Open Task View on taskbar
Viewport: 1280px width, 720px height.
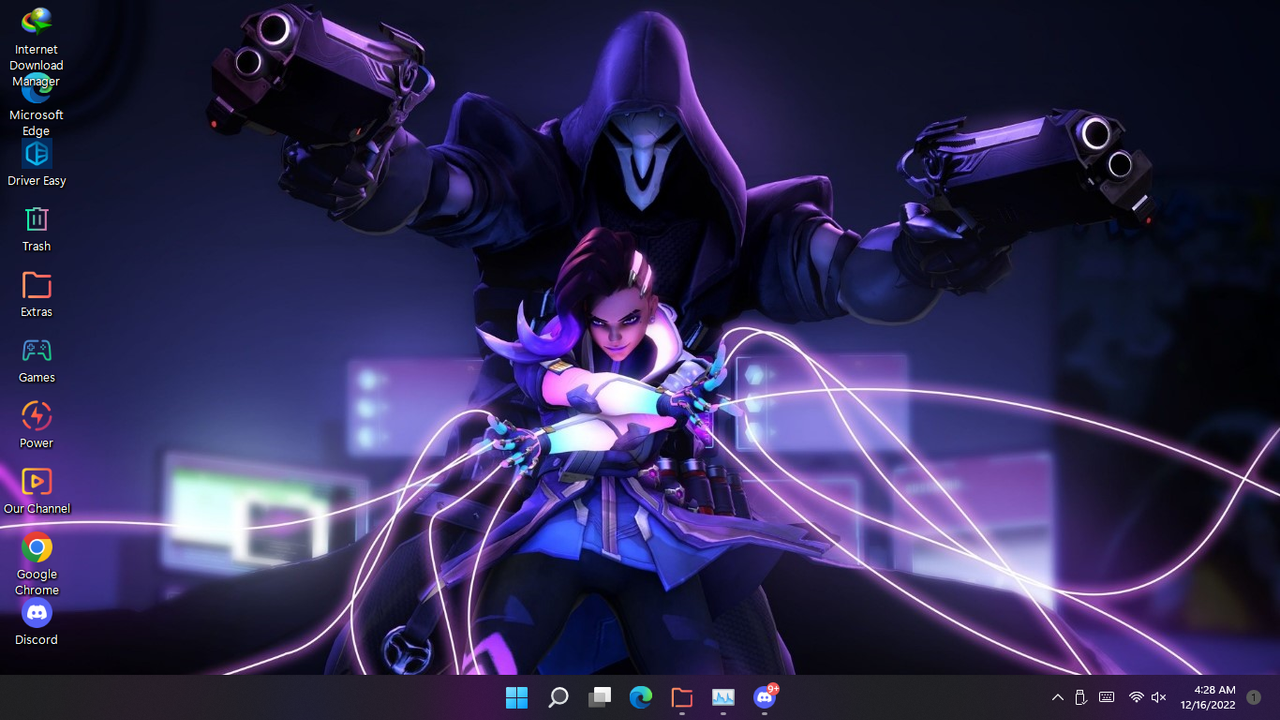599,698
